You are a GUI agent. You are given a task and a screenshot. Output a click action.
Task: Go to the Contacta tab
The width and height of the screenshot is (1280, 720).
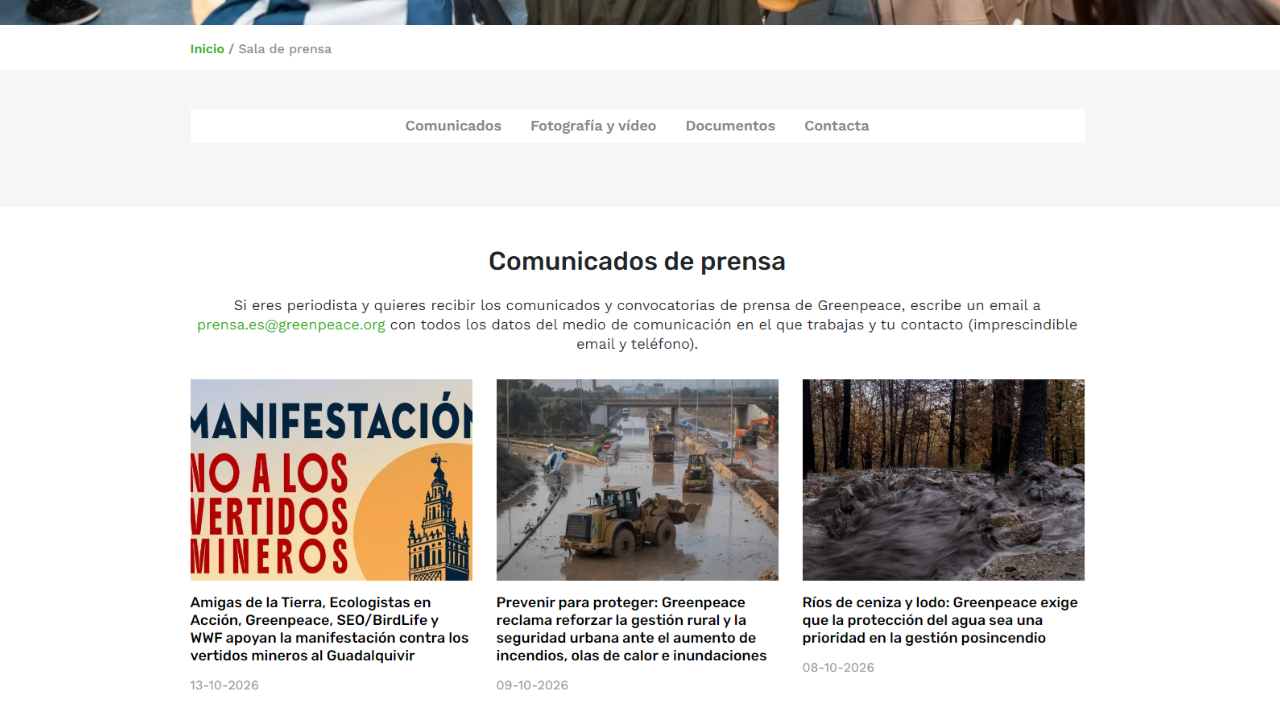click(x=836, y=126)
